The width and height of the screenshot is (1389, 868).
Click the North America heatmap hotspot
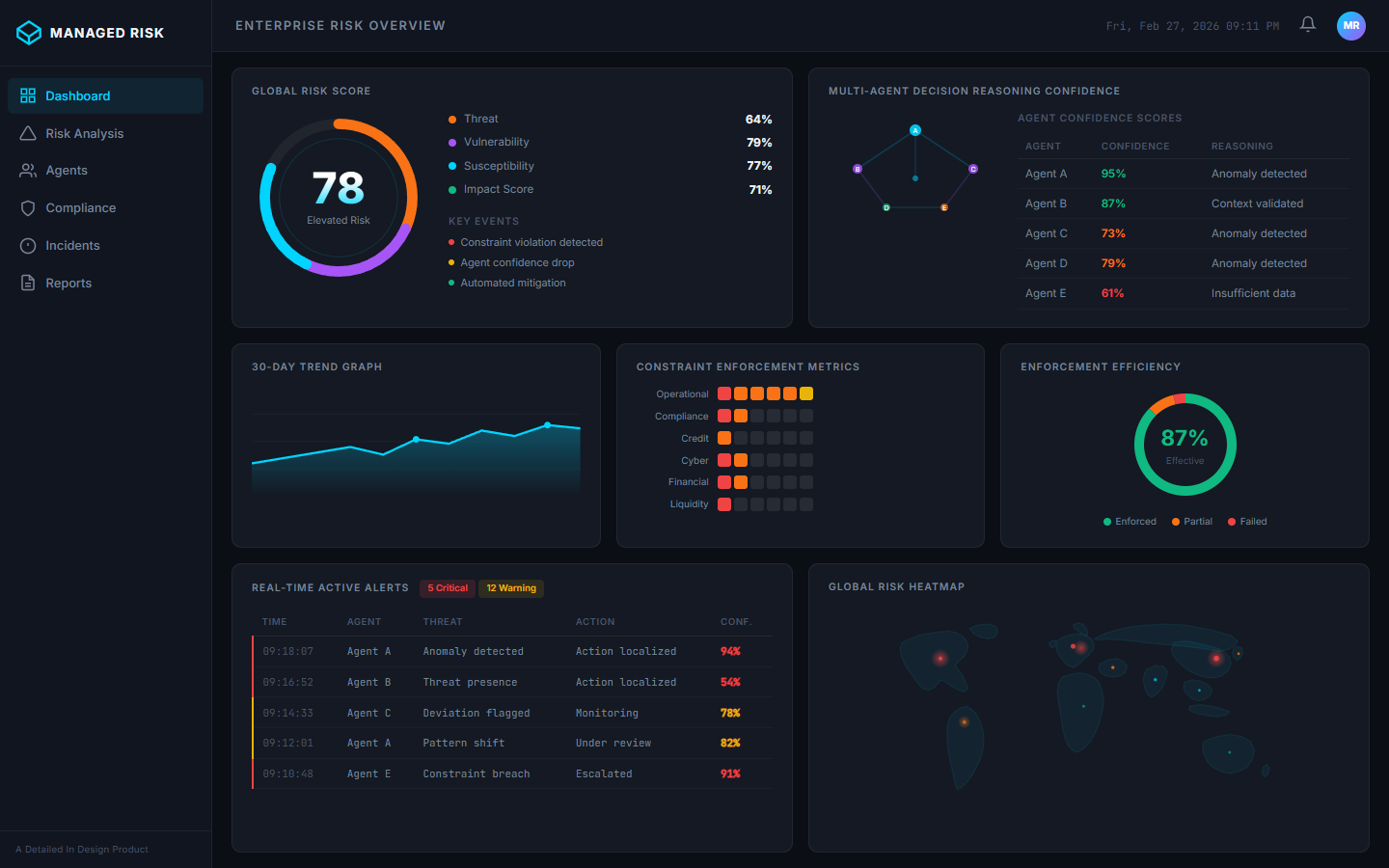[x=940, y=659]
